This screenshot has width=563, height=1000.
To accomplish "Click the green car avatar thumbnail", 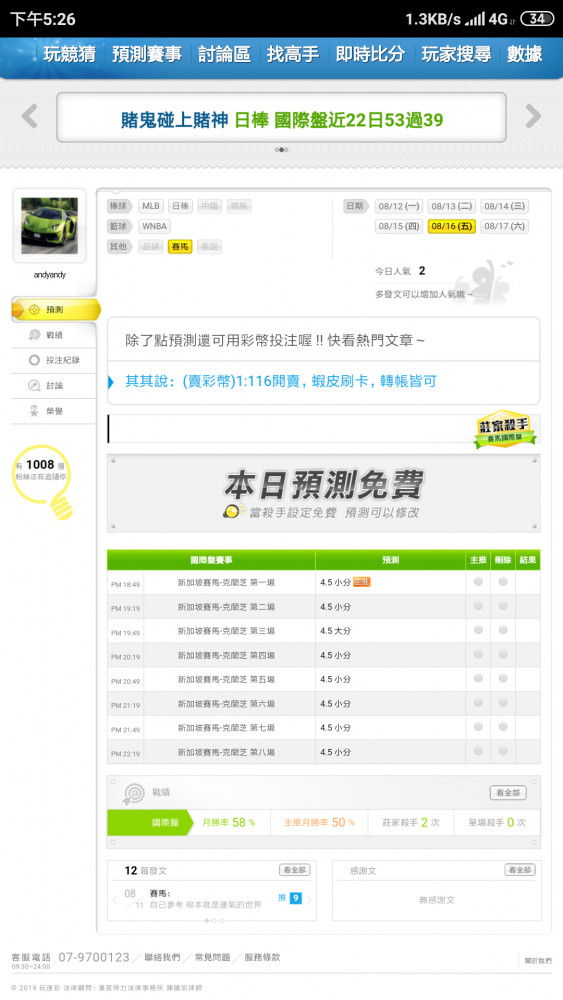I will coord(49,226).
